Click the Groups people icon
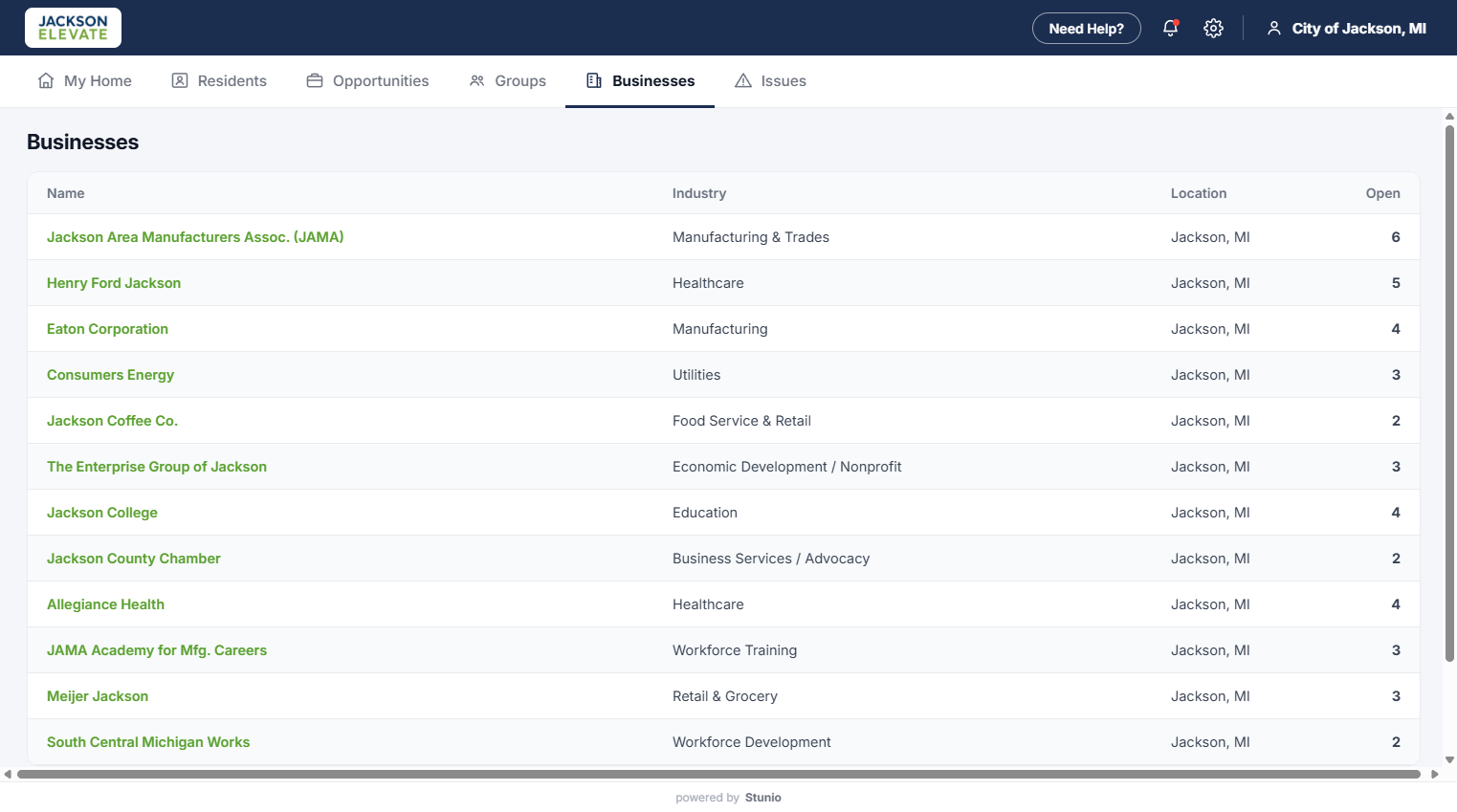The height and width of the screenshot is (812, 1457). pos(477,80)
